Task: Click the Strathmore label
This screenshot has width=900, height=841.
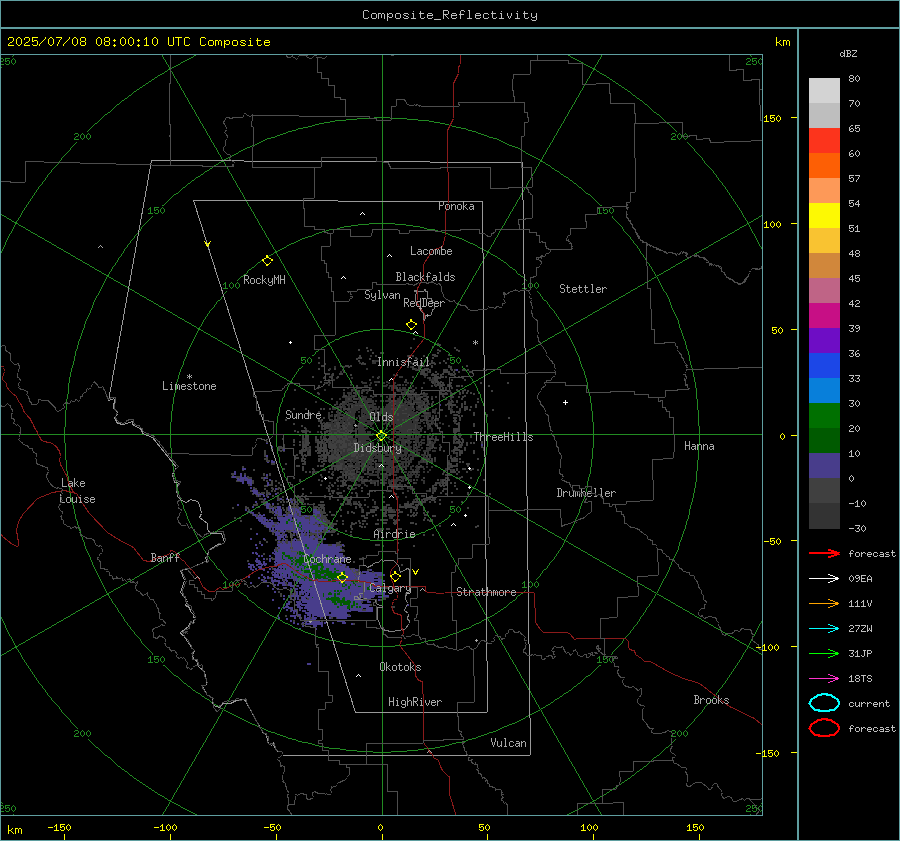Action: pyautogui.click(x=486, y=592)
